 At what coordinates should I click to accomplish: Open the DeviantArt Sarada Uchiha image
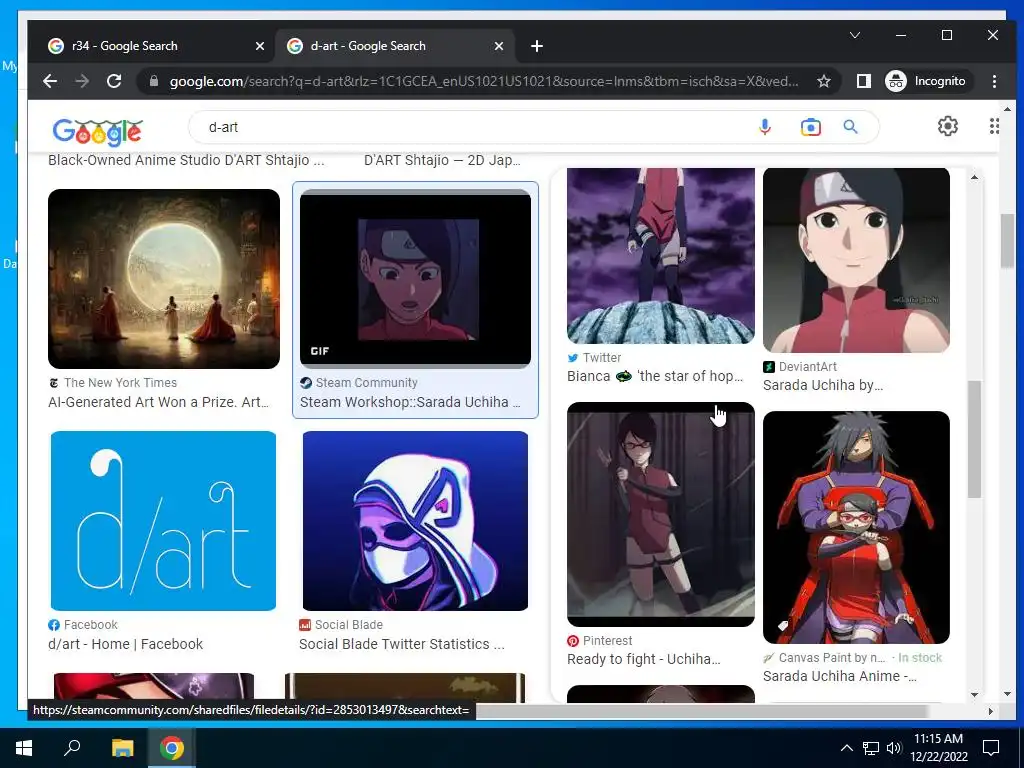856,260
